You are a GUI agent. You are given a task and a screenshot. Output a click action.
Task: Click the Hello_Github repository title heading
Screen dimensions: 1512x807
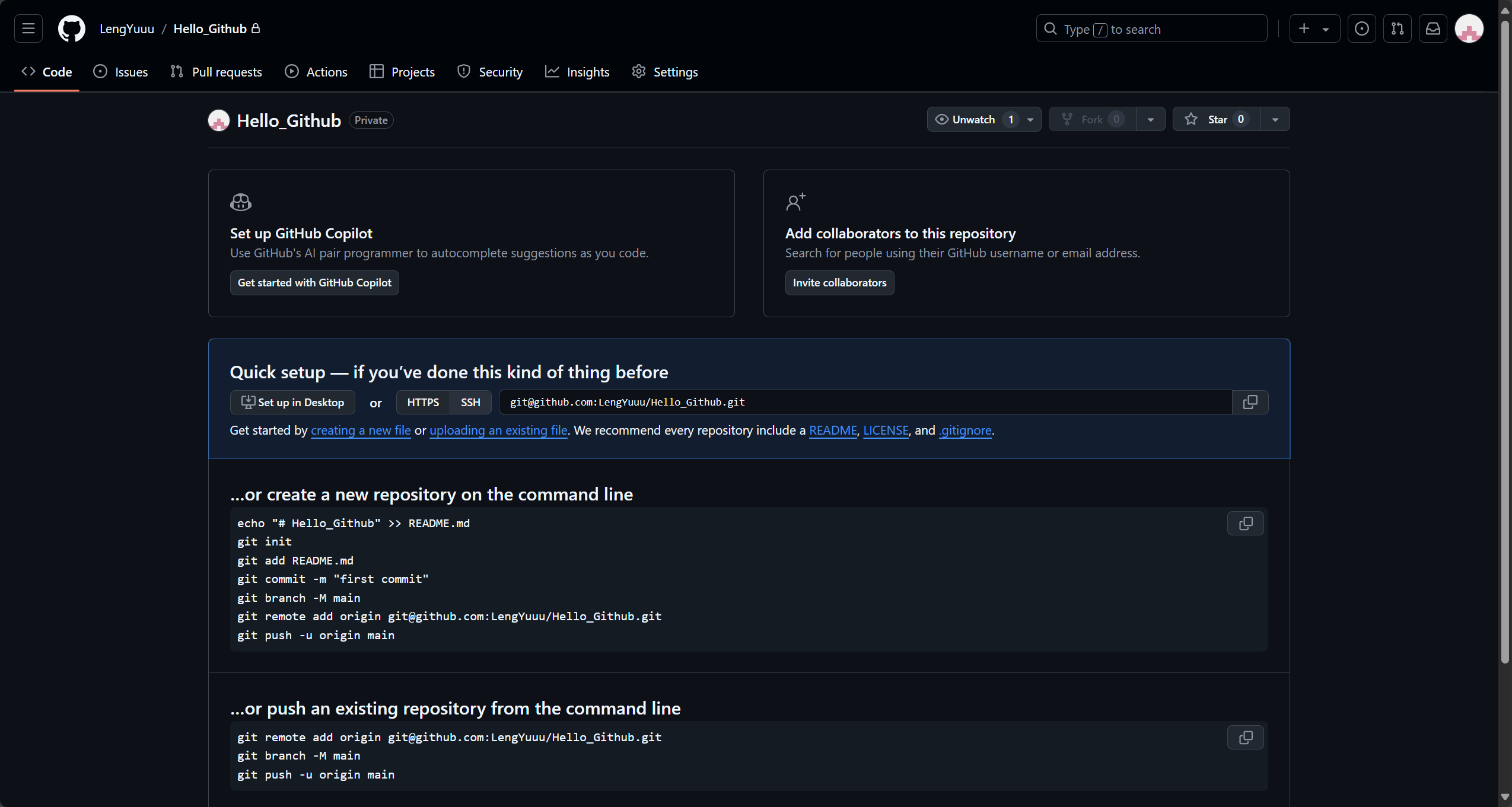[289, 120]
